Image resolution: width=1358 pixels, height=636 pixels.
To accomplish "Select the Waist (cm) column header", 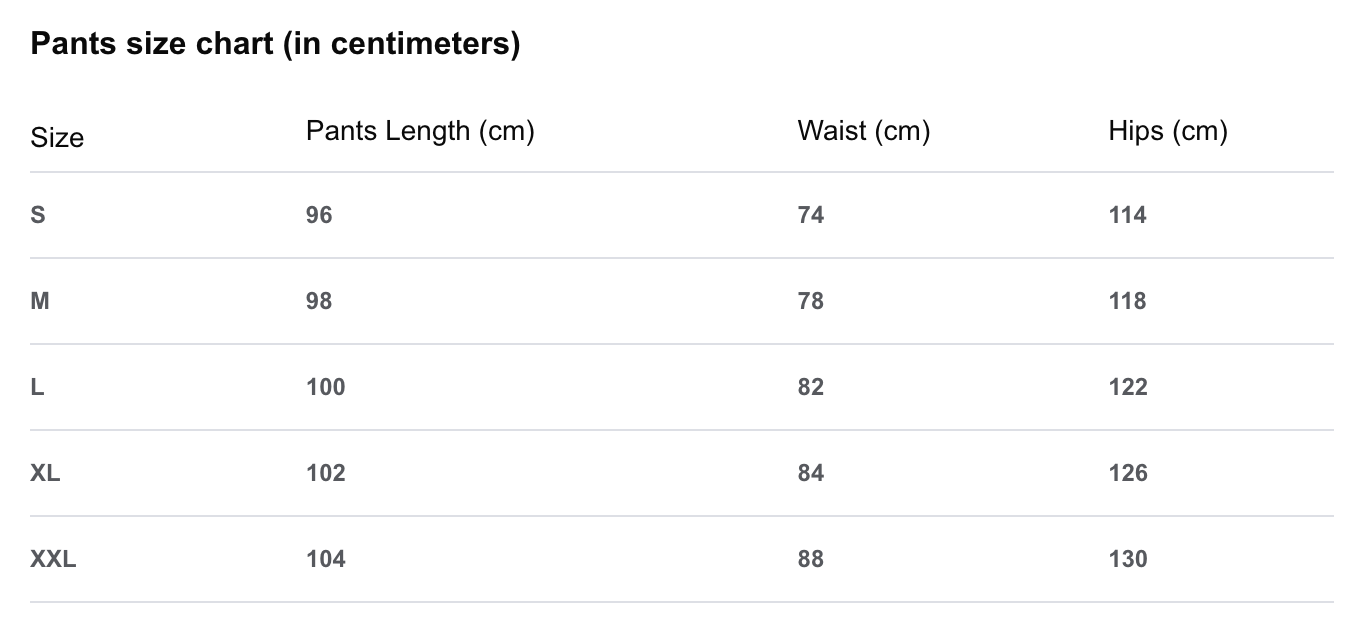I will [x=864, y=131].
